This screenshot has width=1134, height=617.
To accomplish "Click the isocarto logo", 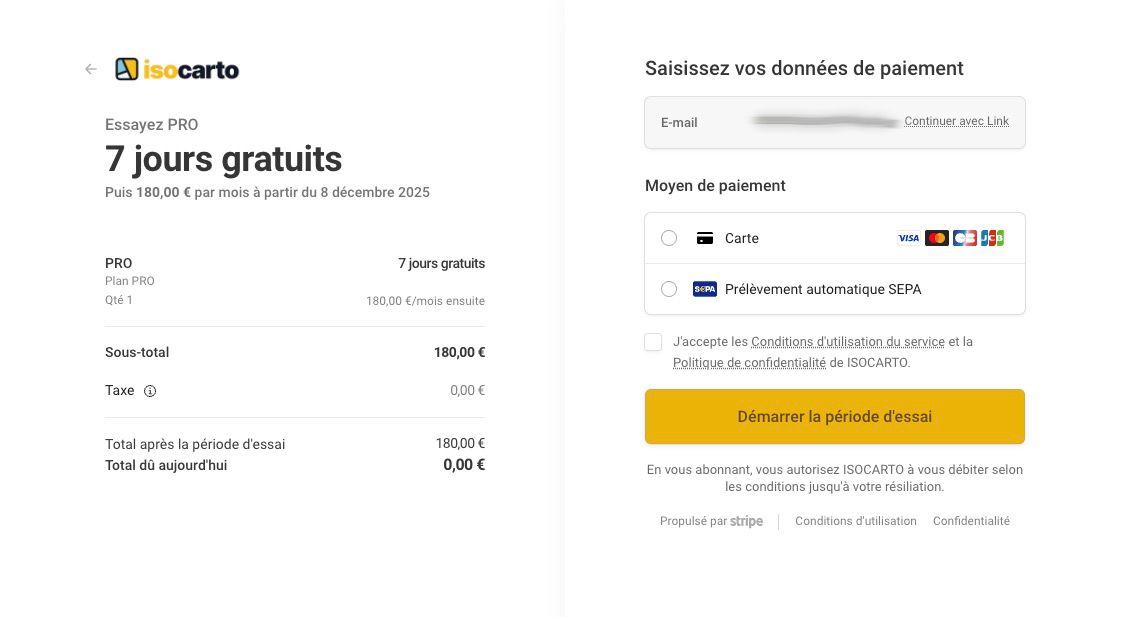I will point(177,68).
